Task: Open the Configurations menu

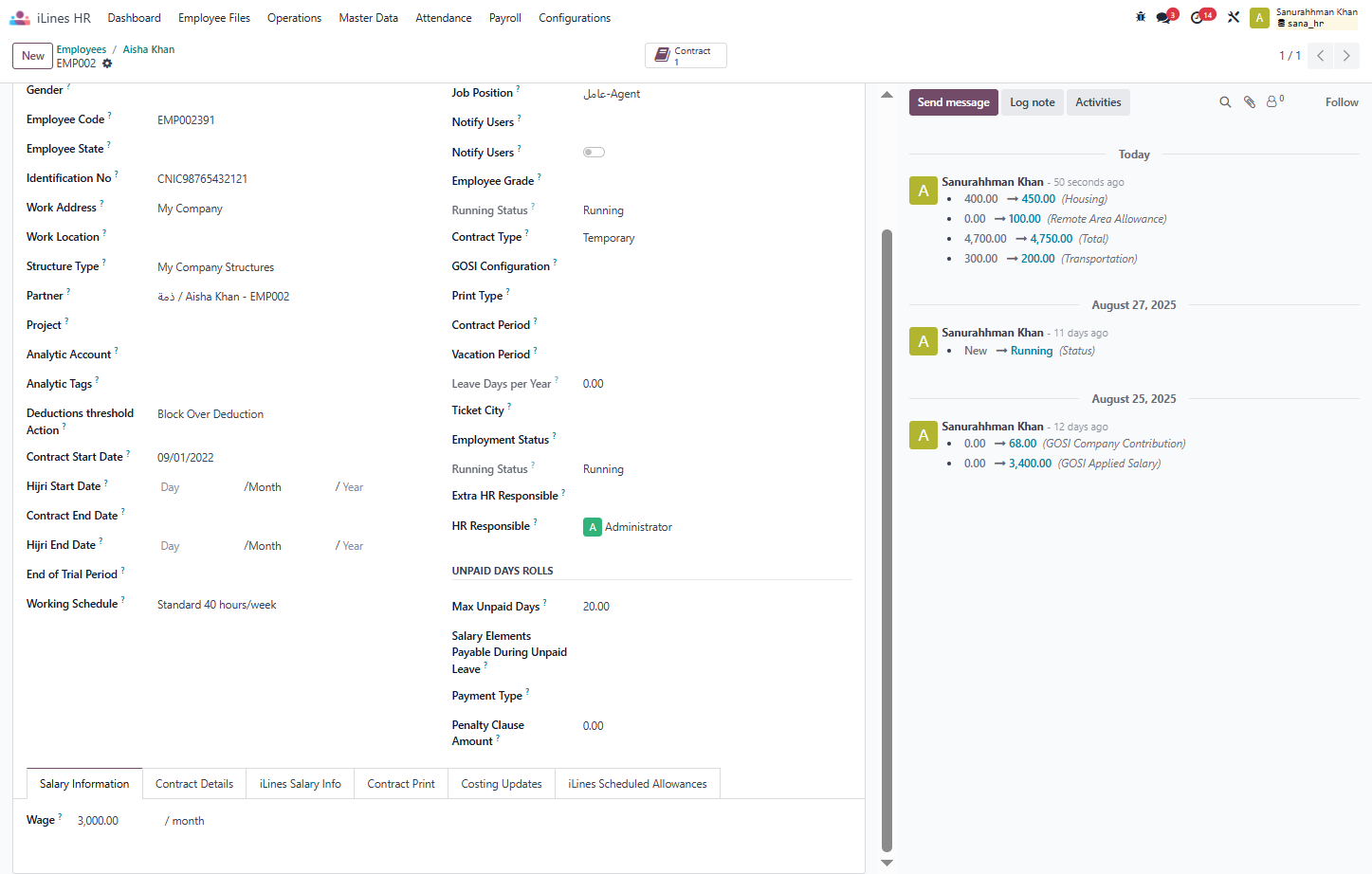Action: coord(575,18)
